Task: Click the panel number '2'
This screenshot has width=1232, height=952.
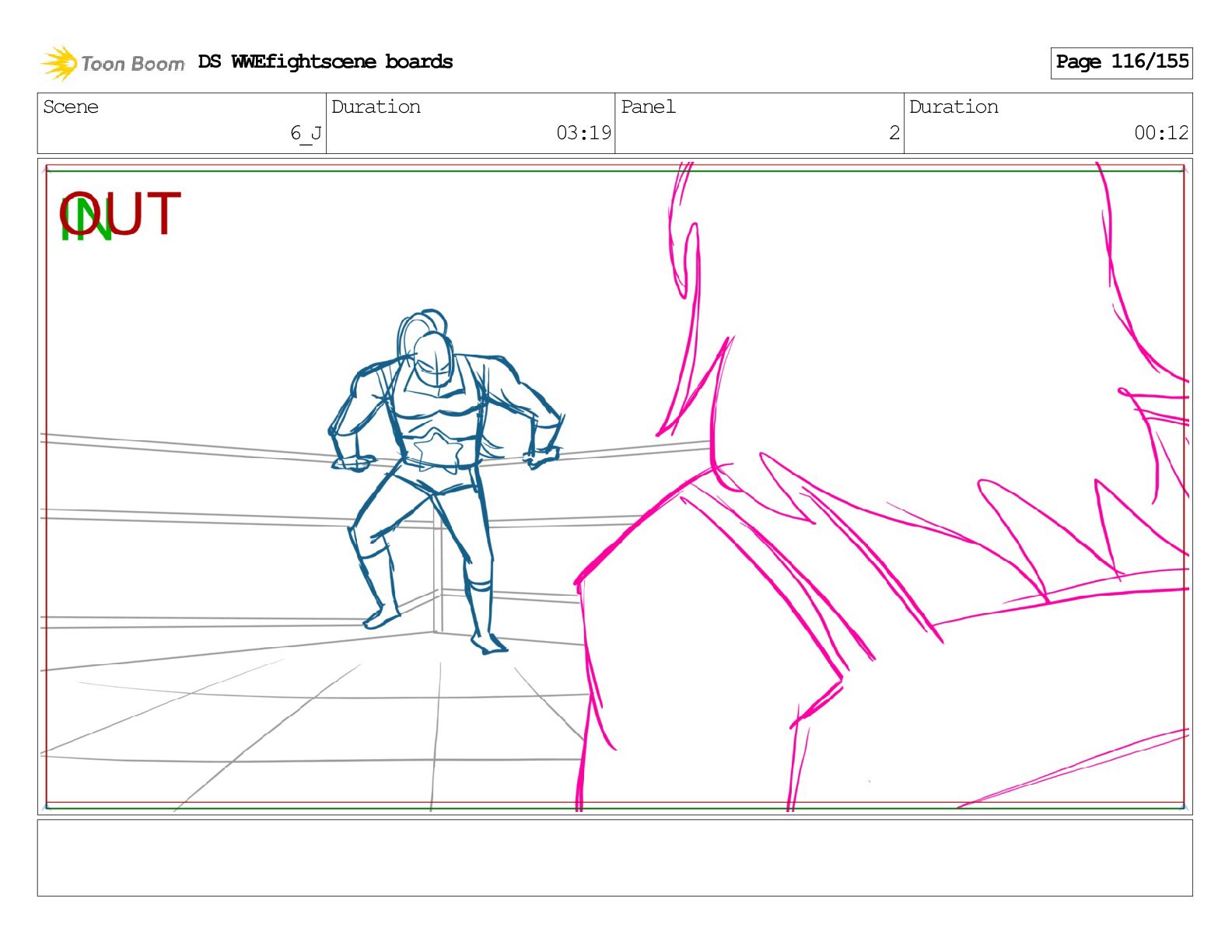Action: click(894, 133)
